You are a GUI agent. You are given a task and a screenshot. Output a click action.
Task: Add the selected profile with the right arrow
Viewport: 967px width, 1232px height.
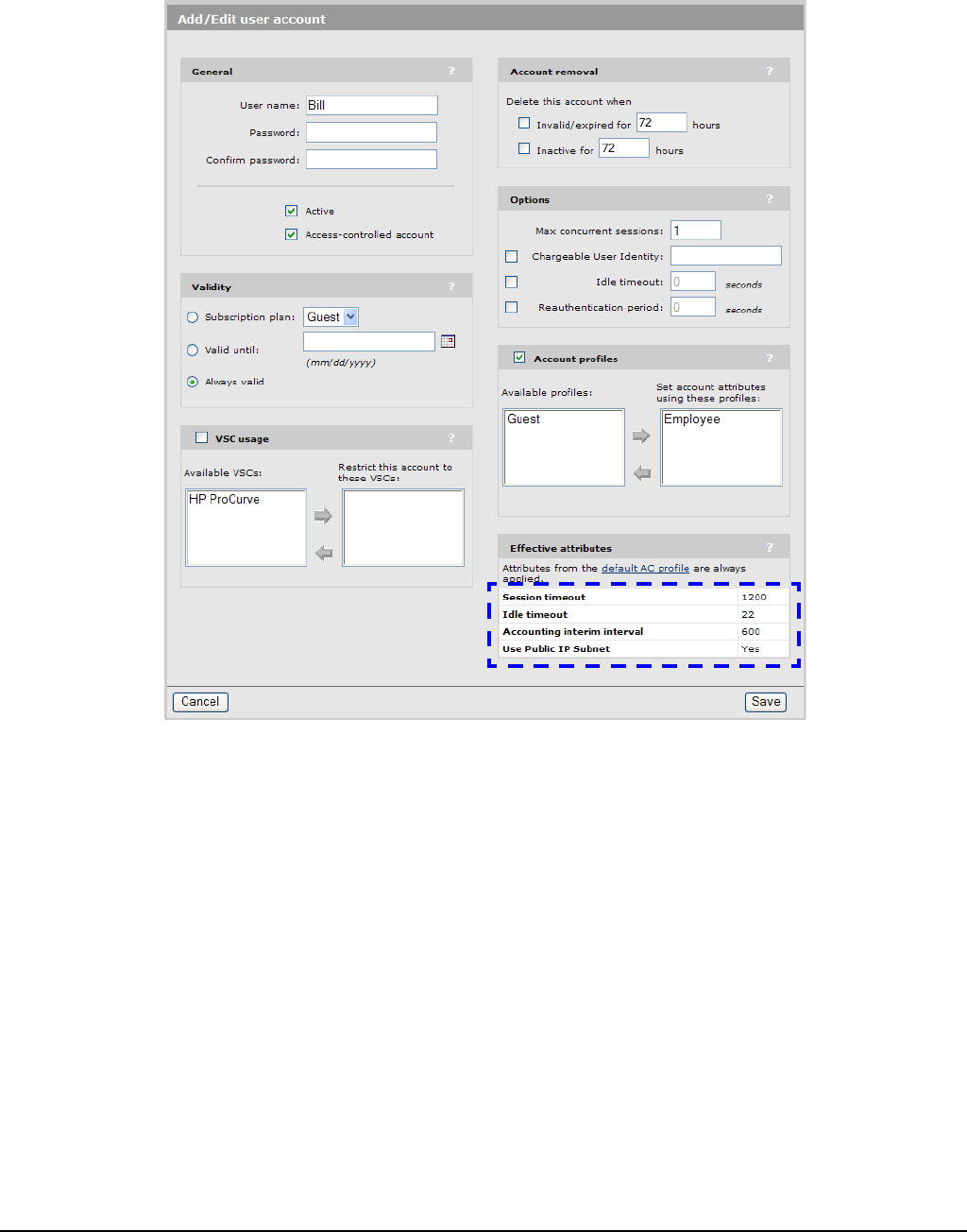click(641, 436)
